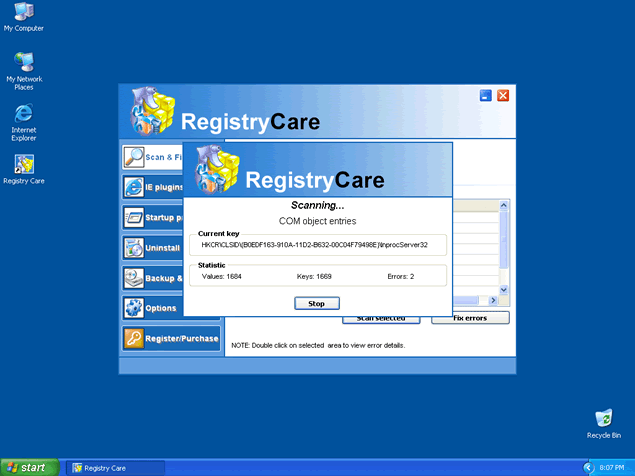This screenshot has height=476, width=635.
Task: Click the Register/Purchase key icon
Action: [134, 338]
